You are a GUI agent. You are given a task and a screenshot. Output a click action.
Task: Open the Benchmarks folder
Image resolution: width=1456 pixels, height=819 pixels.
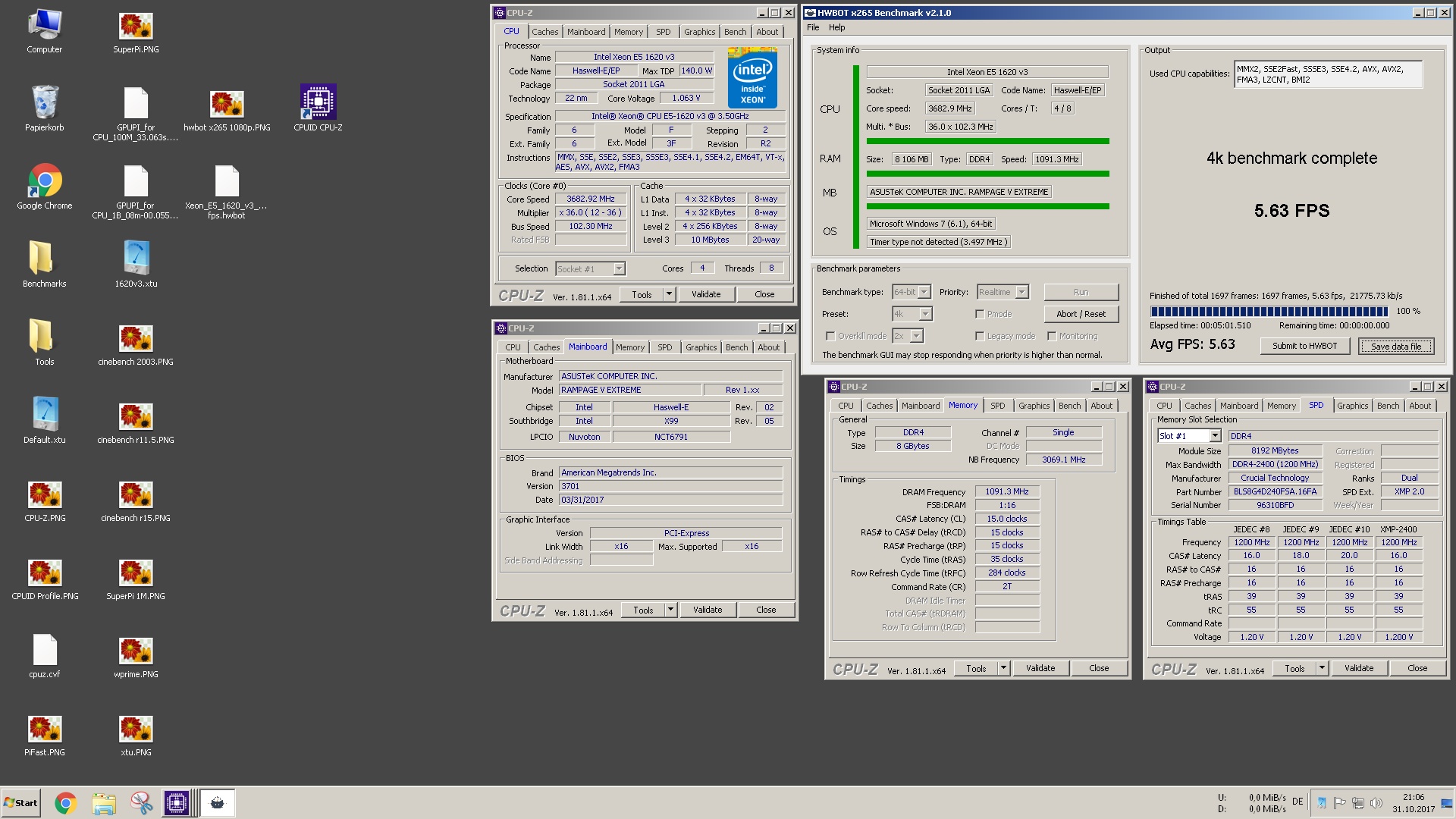[44, 265]
